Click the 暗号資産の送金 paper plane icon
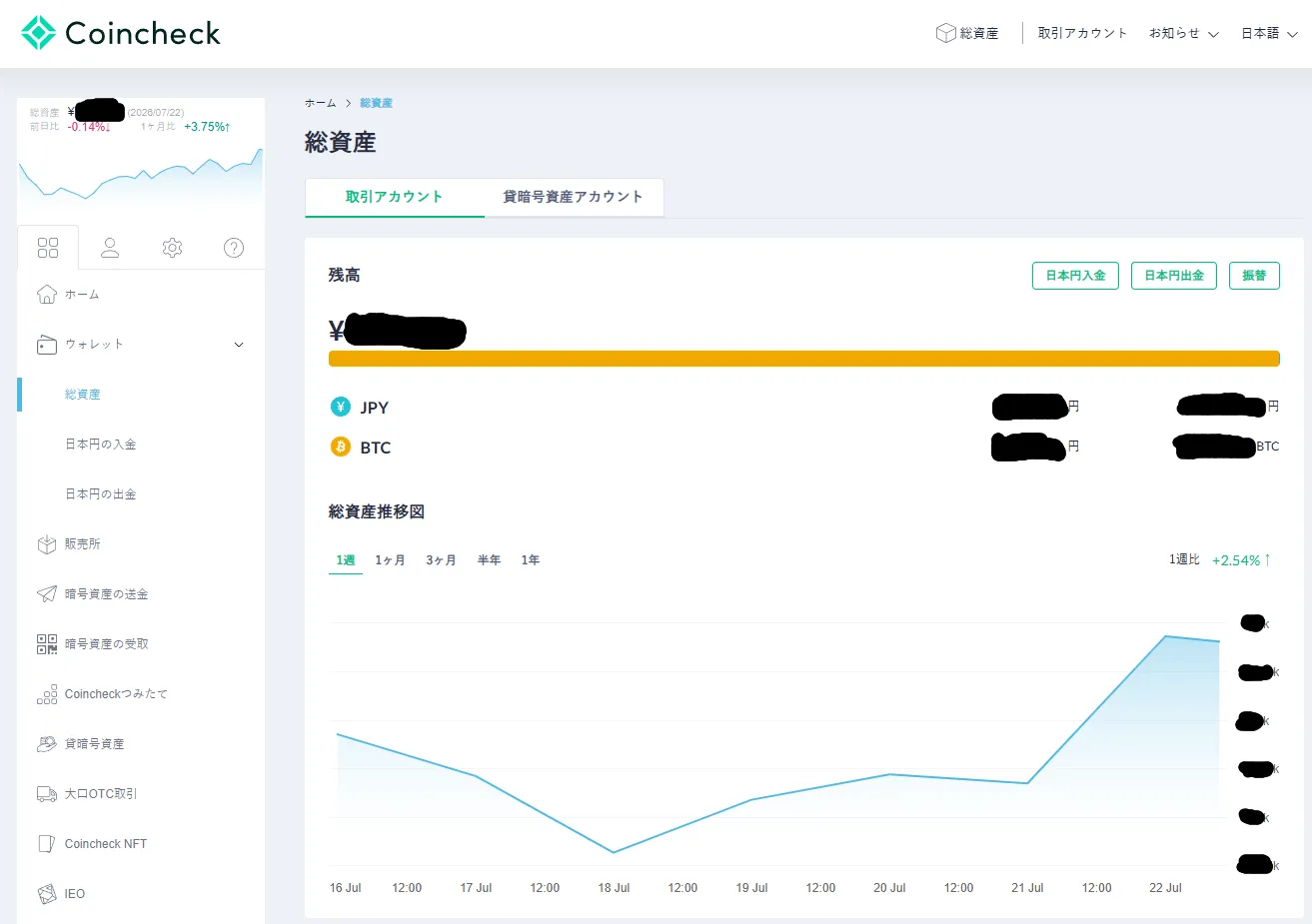Viewport: 1312px width, 924px height. [47, 594]
